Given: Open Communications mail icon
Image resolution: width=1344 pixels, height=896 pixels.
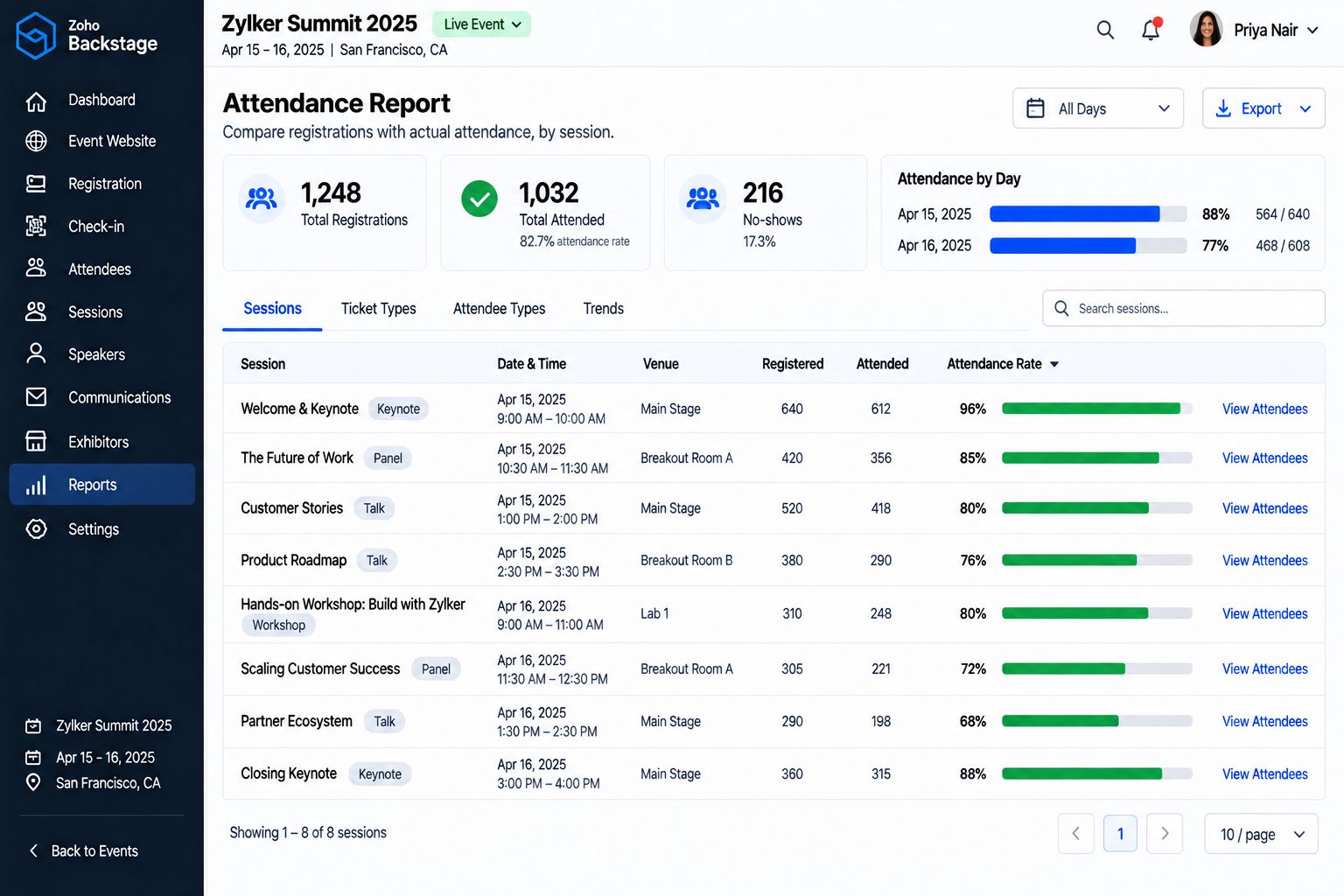Looking at the screenshot, I should click(x=36, y=397).
